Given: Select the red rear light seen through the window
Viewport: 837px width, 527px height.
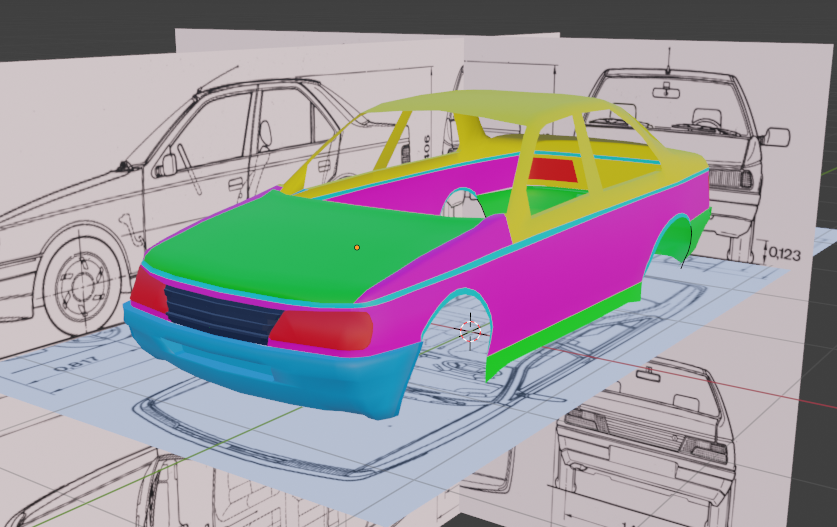Looking at the screenshot, I should 553,170.
